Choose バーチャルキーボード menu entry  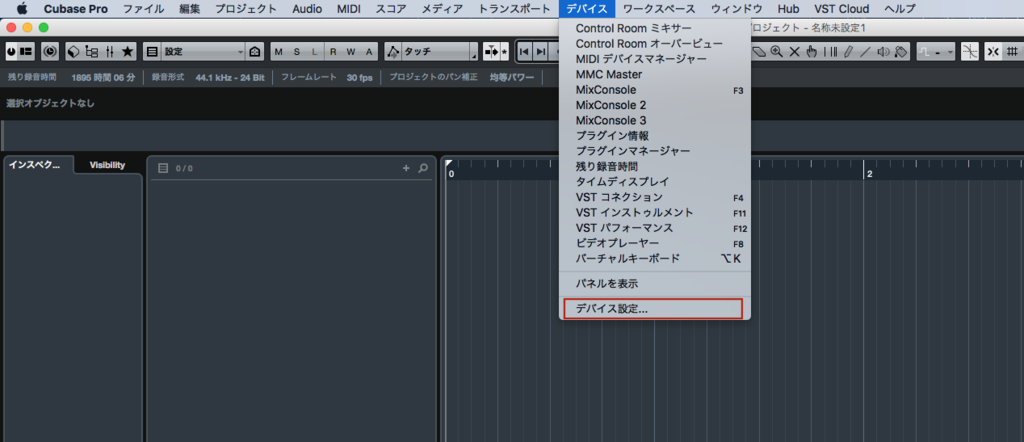(655, 259)
